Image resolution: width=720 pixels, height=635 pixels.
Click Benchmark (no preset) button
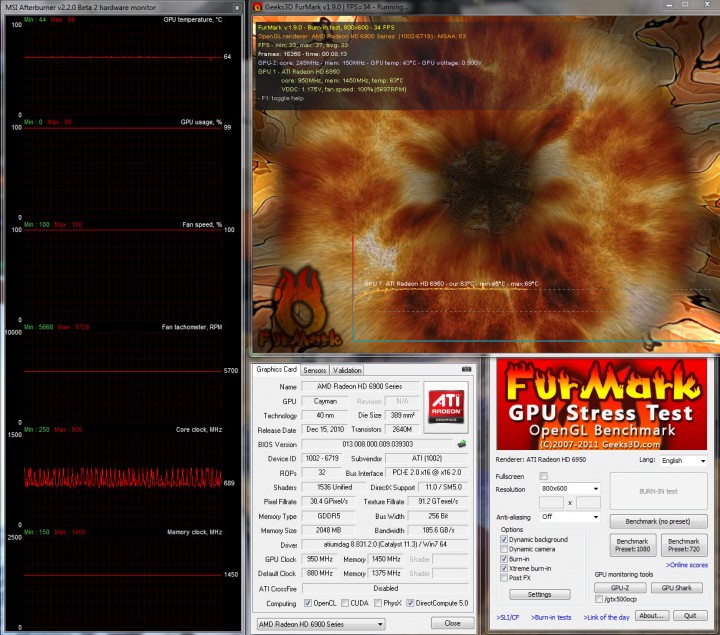[x=658, y=521]
